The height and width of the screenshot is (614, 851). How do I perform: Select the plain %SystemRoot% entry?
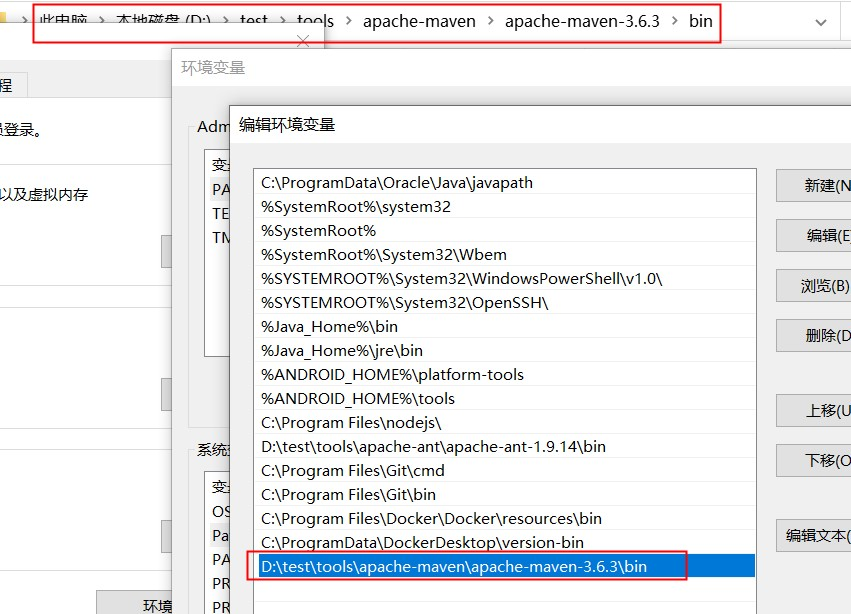505,230
